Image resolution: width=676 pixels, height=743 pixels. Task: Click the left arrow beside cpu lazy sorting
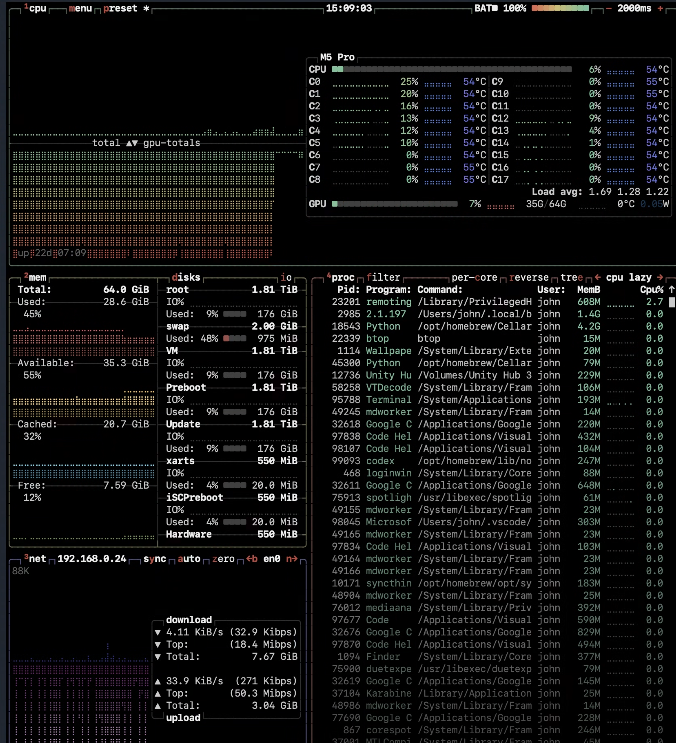click(x=598, y=277)
